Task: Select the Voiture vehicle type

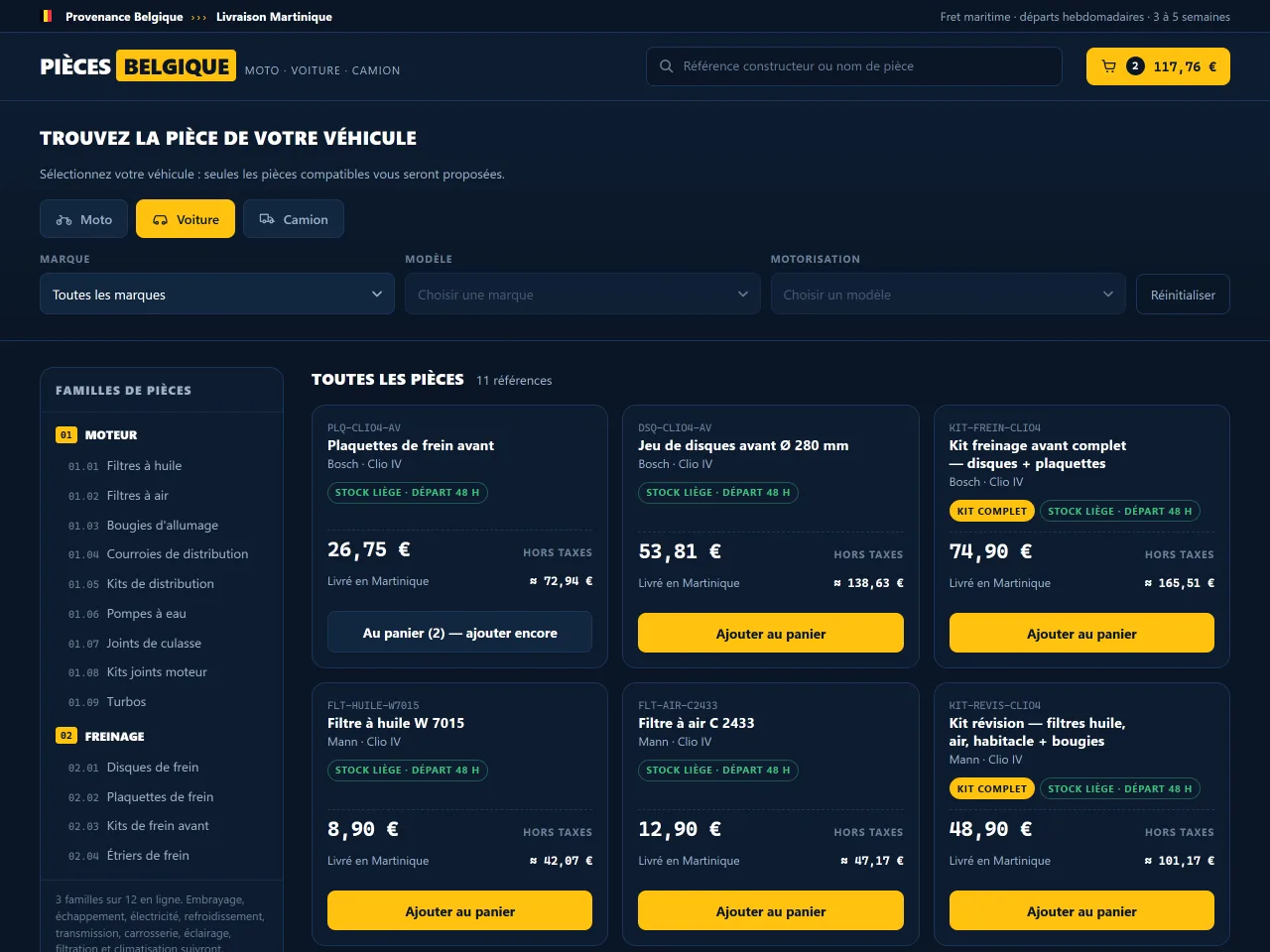Action: (x=186, y=219)
